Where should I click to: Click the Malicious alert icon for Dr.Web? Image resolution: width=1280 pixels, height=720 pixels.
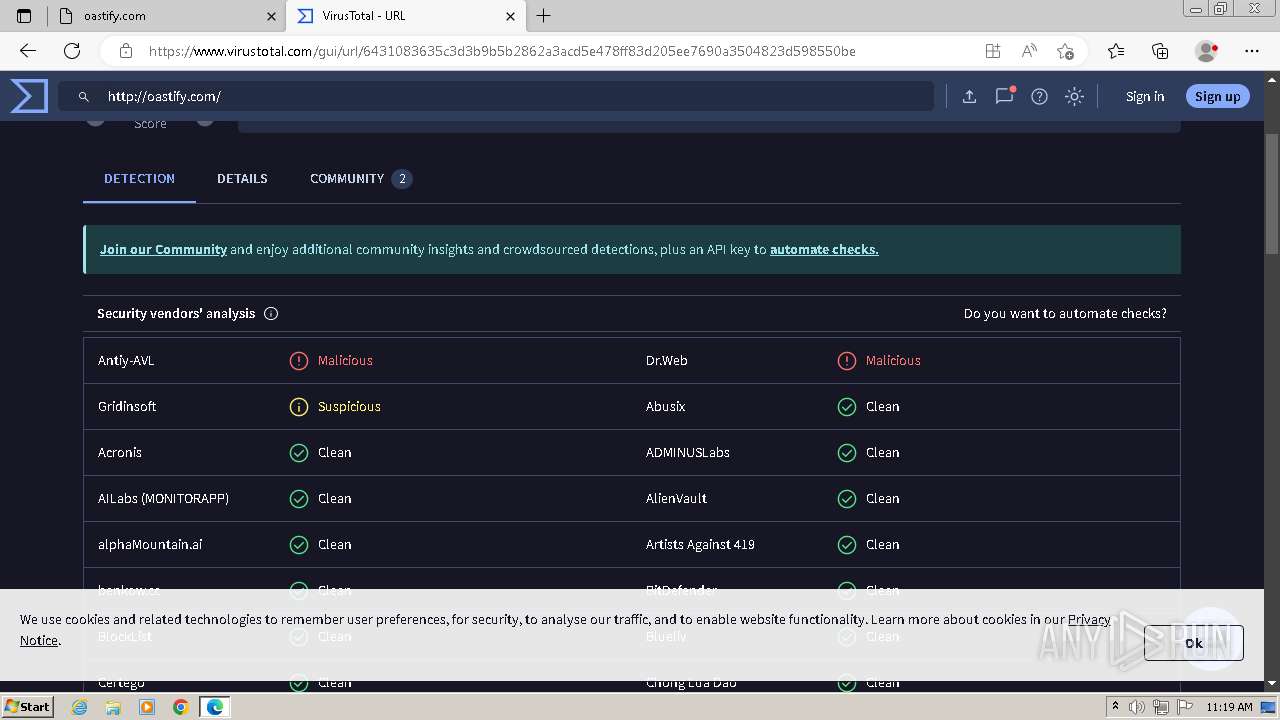tap(846, 361)
